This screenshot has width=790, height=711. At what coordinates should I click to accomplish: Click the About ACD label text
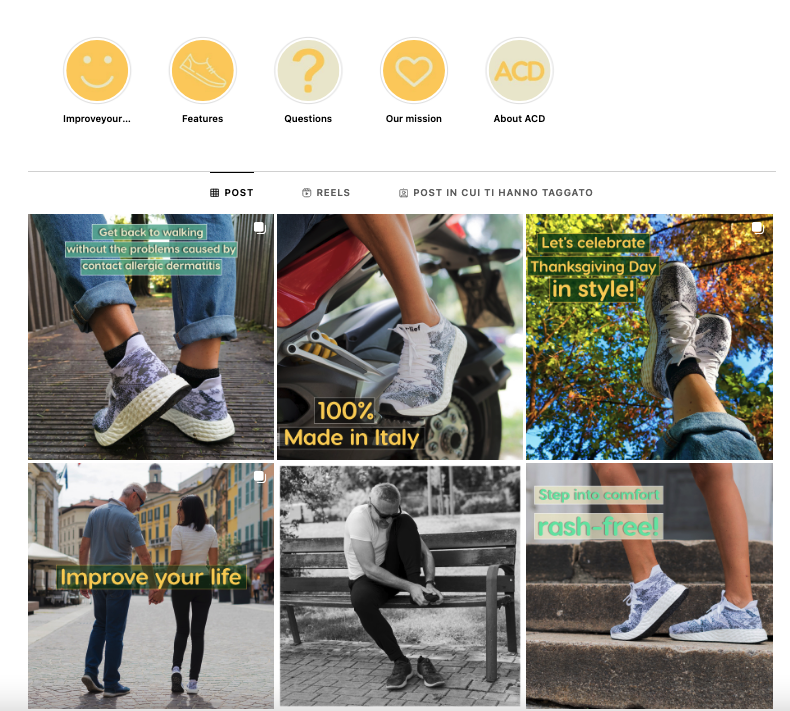519,119
